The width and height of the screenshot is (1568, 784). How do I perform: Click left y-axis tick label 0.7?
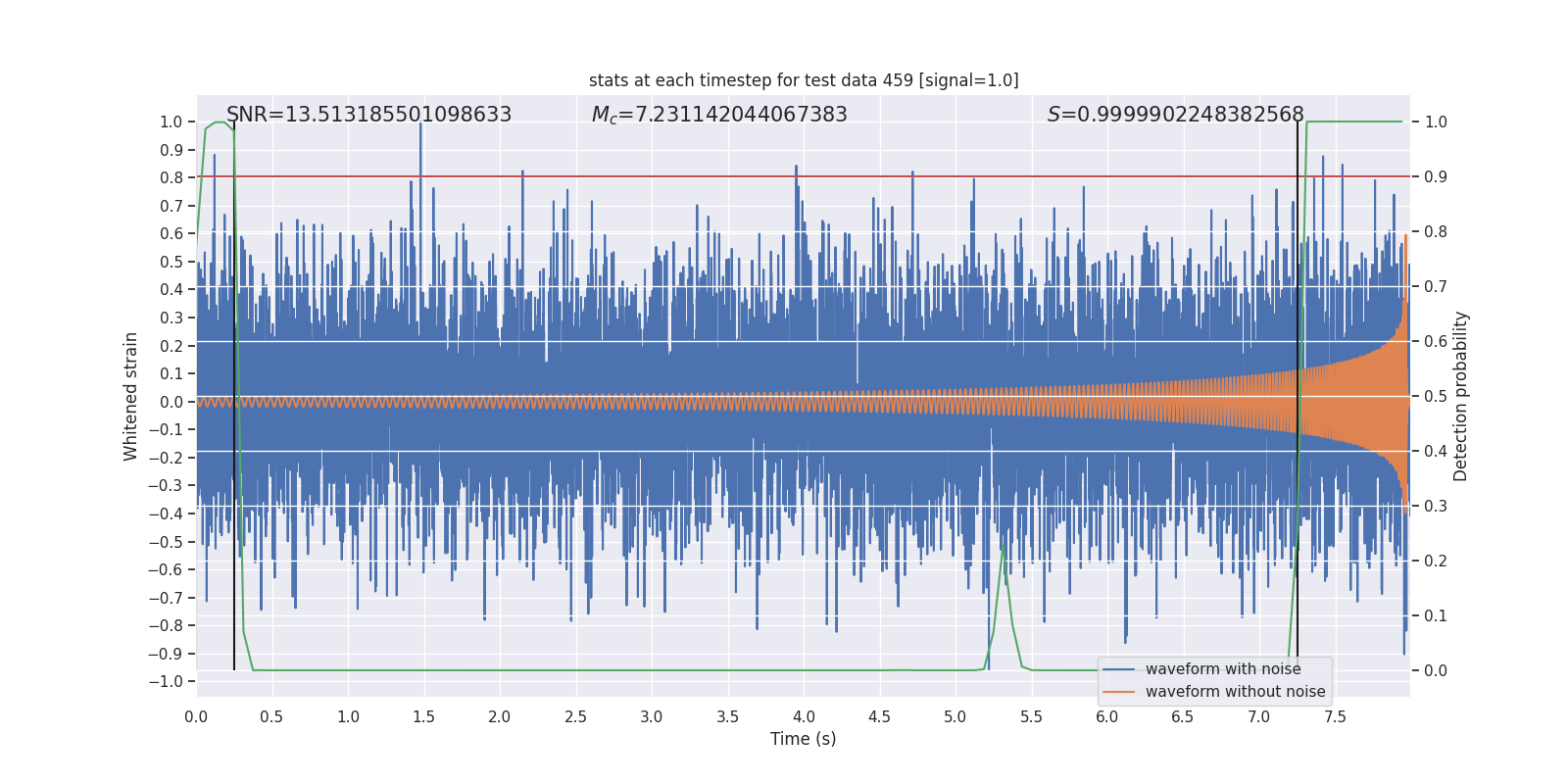pos(171,206)
